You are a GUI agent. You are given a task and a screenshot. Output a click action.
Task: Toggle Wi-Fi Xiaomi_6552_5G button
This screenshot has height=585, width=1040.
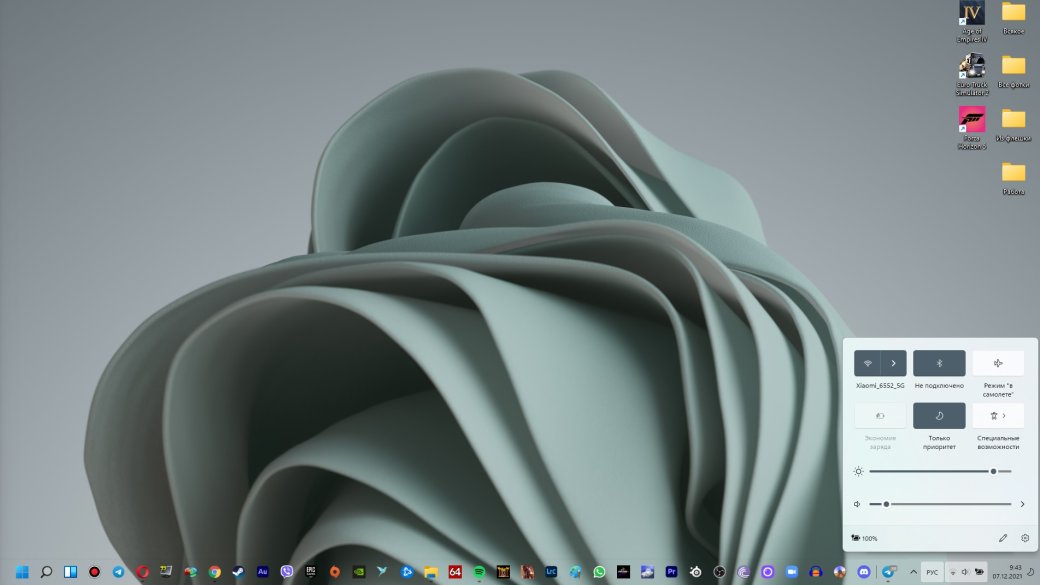coord(867,363)
